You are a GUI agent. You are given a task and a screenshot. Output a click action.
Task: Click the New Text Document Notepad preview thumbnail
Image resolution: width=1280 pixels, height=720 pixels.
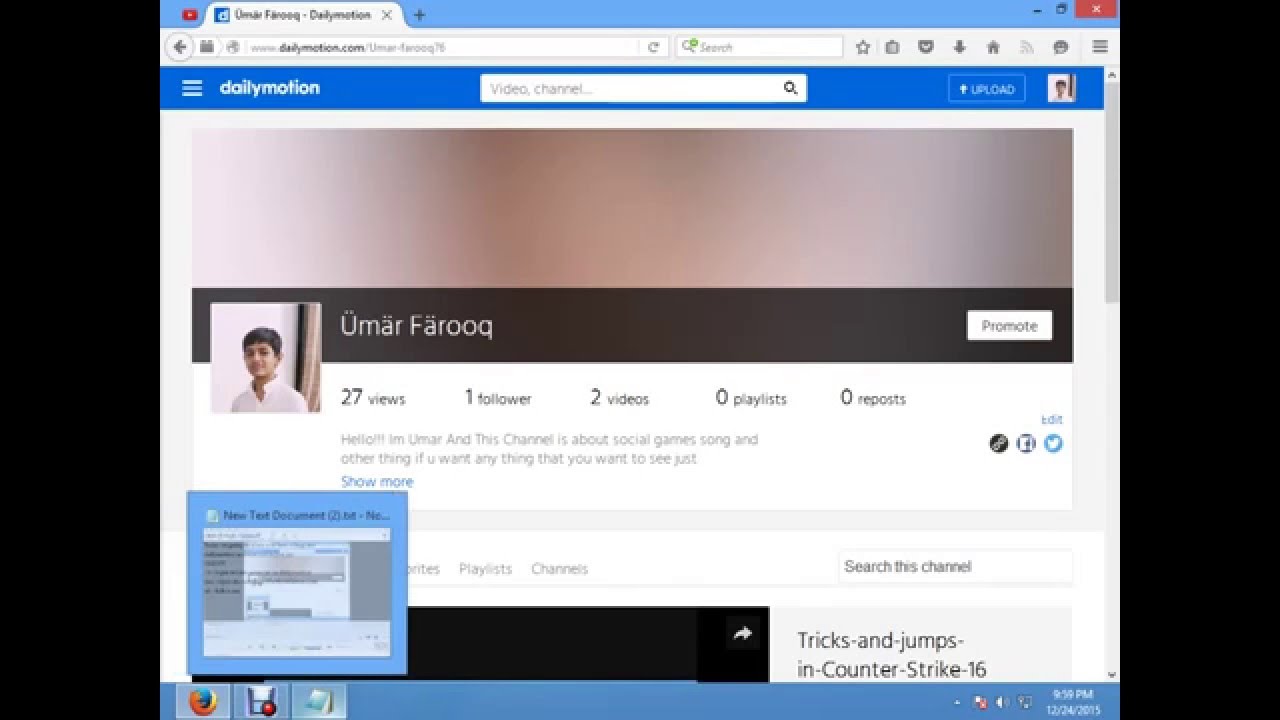coord(297,584)
